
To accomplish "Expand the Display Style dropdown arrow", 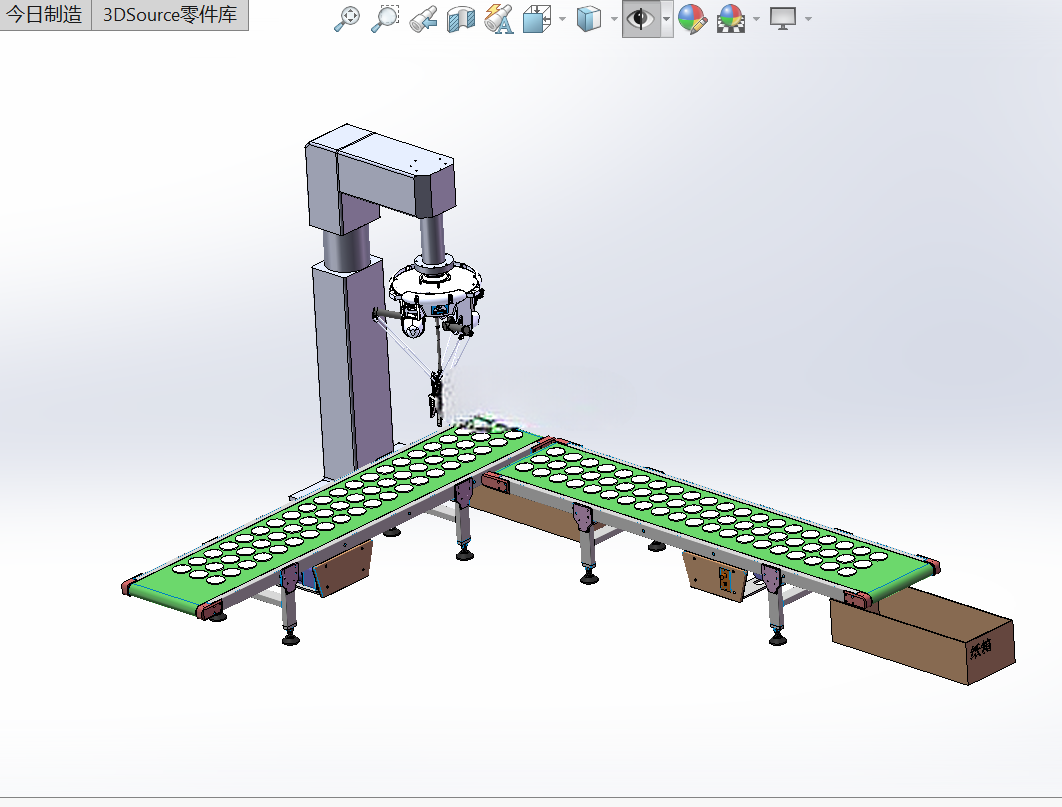I will click(x=614, y=19).
